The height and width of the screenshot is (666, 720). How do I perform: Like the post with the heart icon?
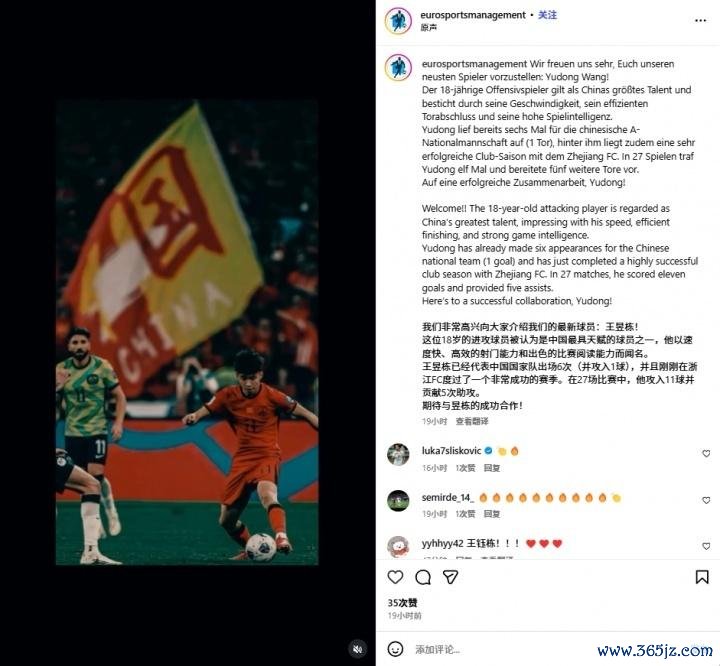395,577
